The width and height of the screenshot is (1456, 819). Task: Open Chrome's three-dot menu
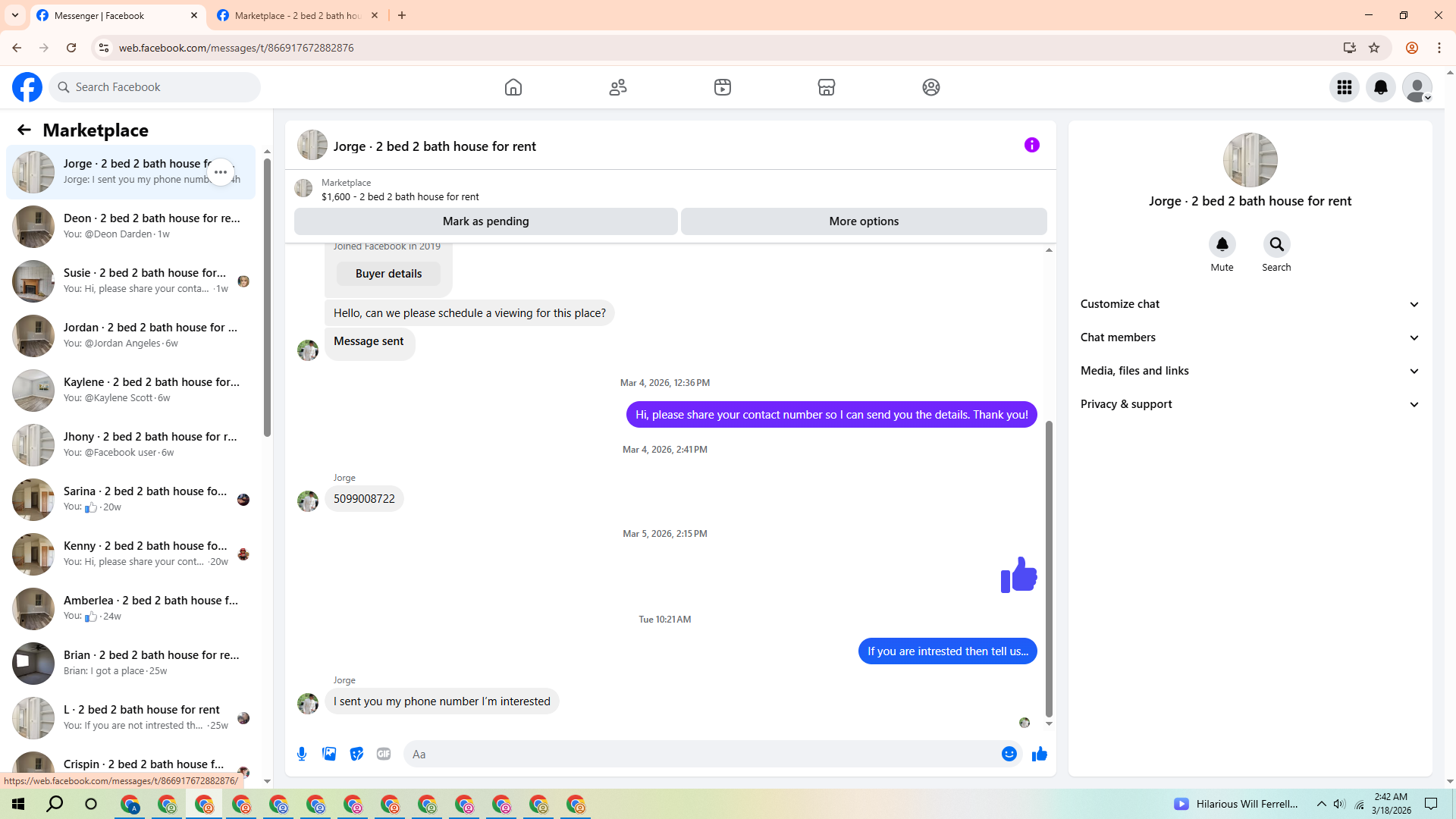click(x=1439, y=48)
